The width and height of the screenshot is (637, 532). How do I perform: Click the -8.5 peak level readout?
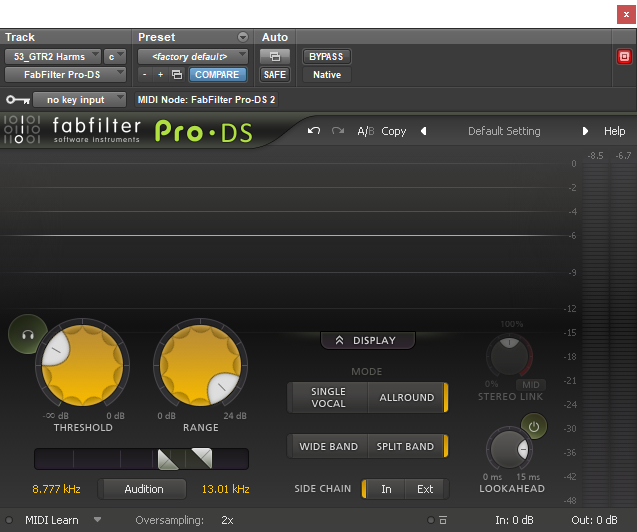pyautogui.click(x=595, y=156)
